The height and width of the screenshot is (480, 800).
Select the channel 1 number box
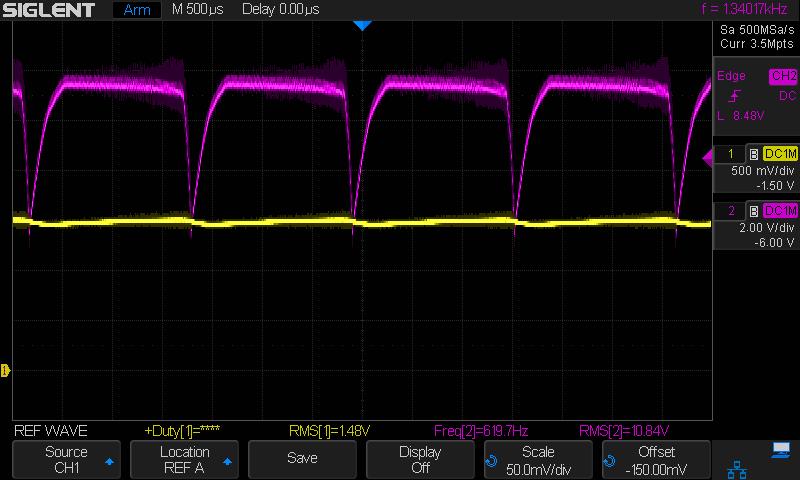[731, 154]
